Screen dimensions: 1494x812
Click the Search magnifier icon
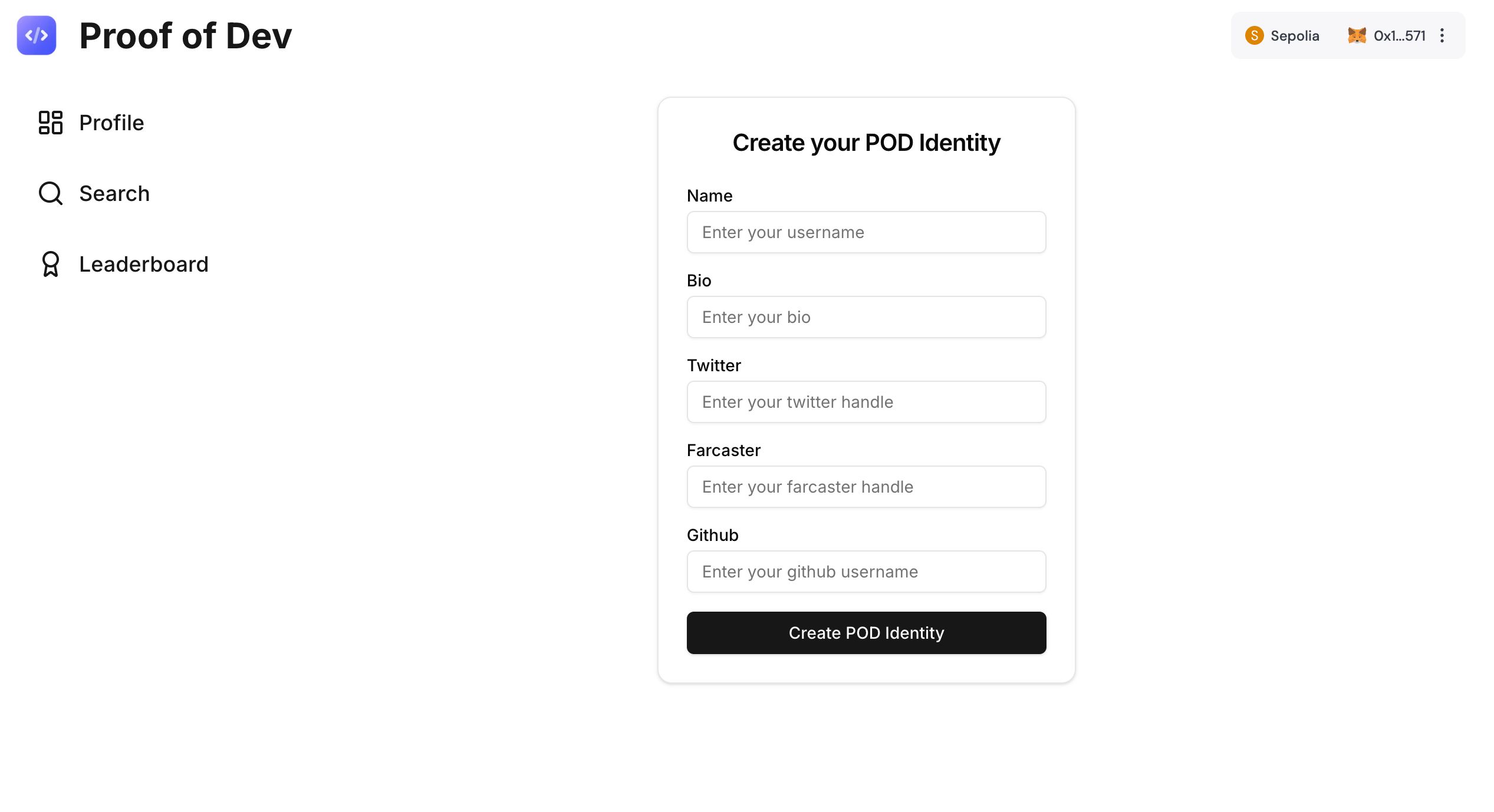[51, 193]
